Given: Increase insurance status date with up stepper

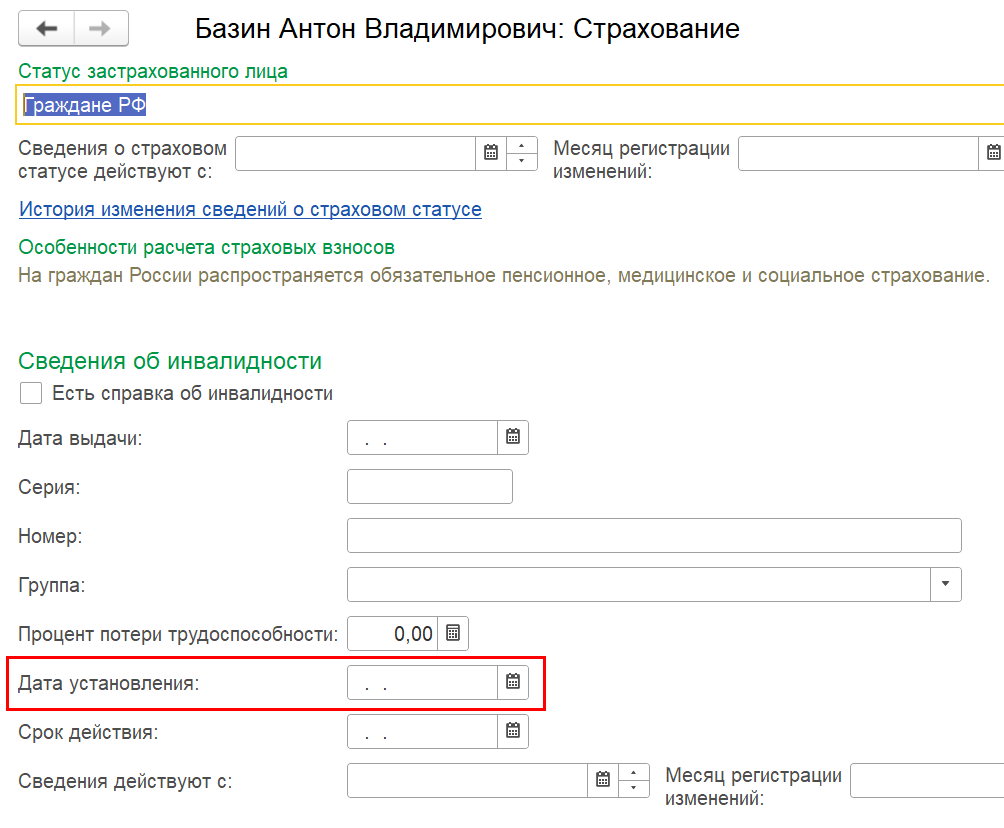Looking at the screenshot, I should click(522, 146).
